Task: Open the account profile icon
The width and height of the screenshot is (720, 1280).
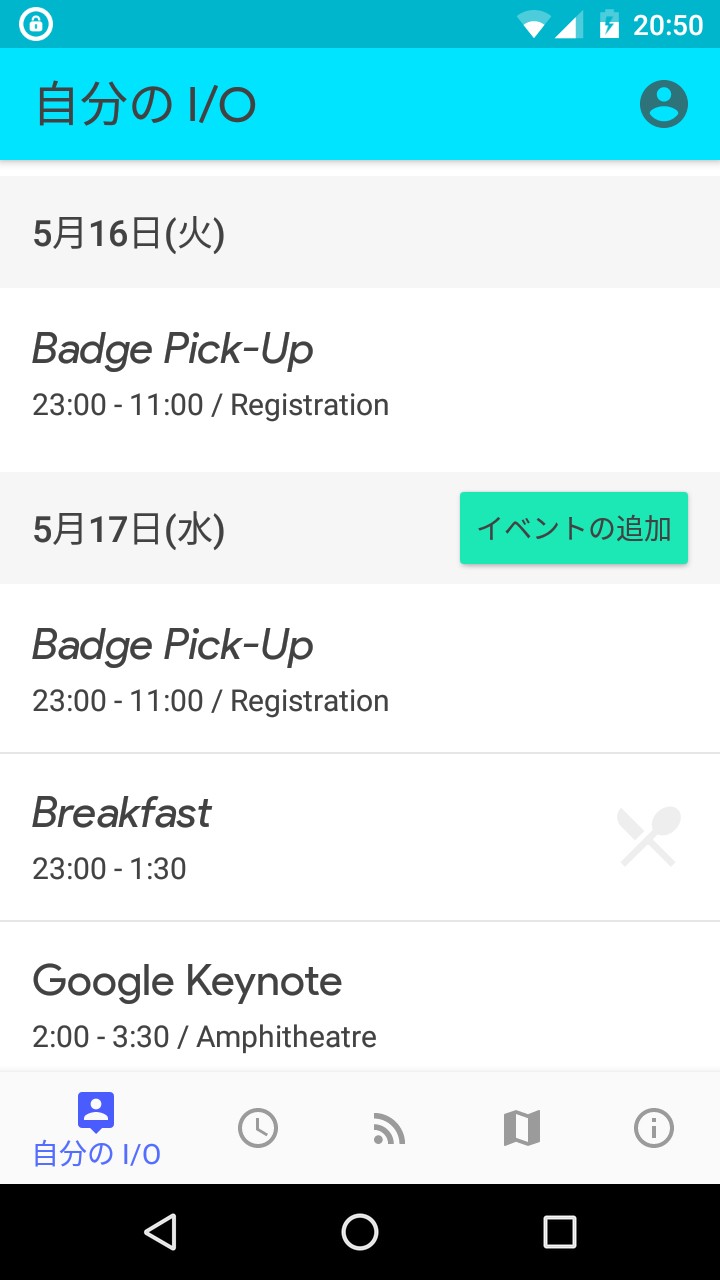Action: [664, 104]
